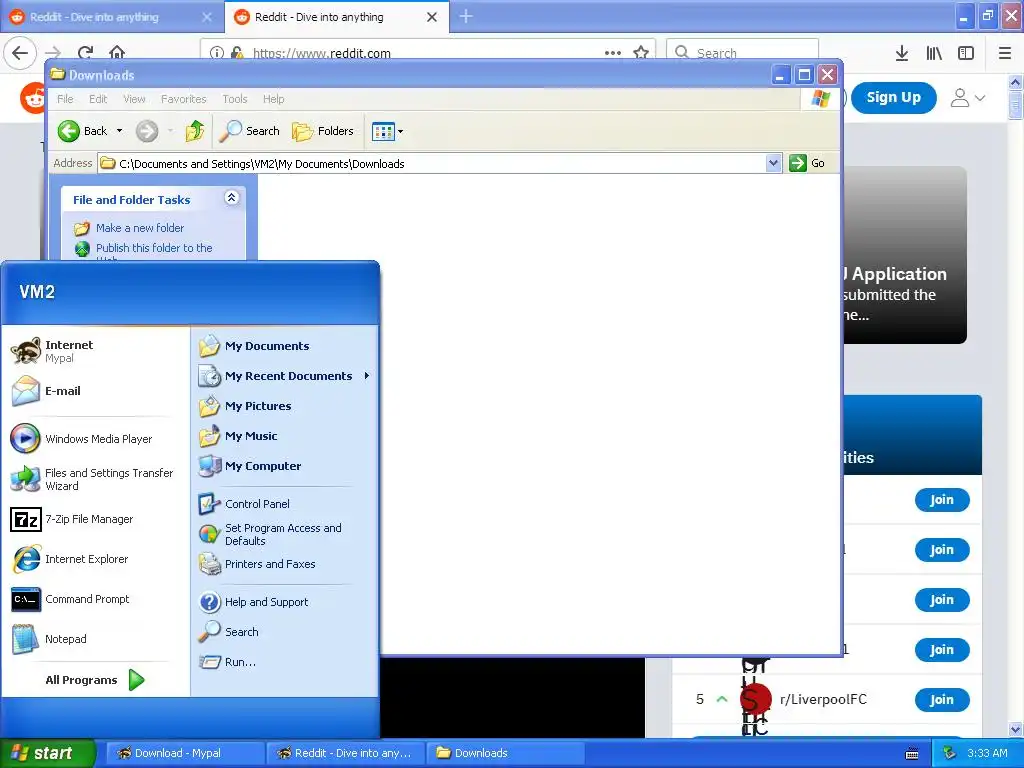The height and width of the screenshot is (768, 1024).
Task: Open a new browser tab
Action: click(466, 16)
